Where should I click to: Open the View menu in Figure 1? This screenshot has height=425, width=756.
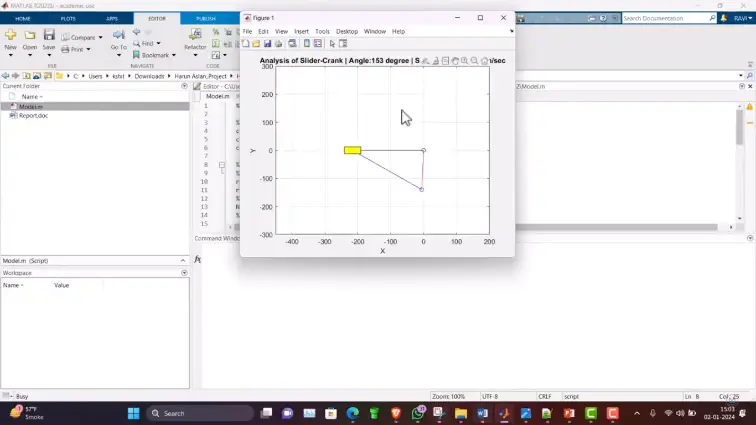(281, 31)
